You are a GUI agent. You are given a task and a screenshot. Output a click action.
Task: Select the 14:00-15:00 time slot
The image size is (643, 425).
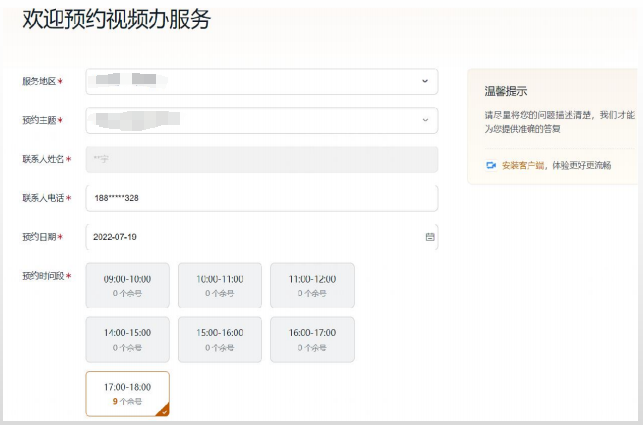click(x=128, y=339)
